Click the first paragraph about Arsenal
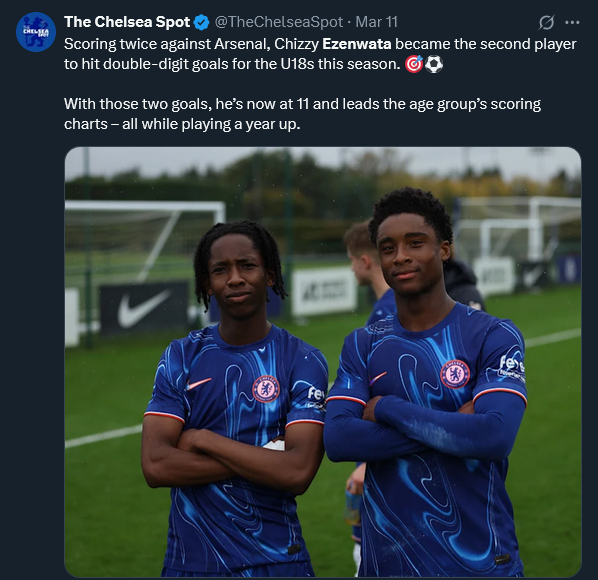 click(x=320, y=54)
